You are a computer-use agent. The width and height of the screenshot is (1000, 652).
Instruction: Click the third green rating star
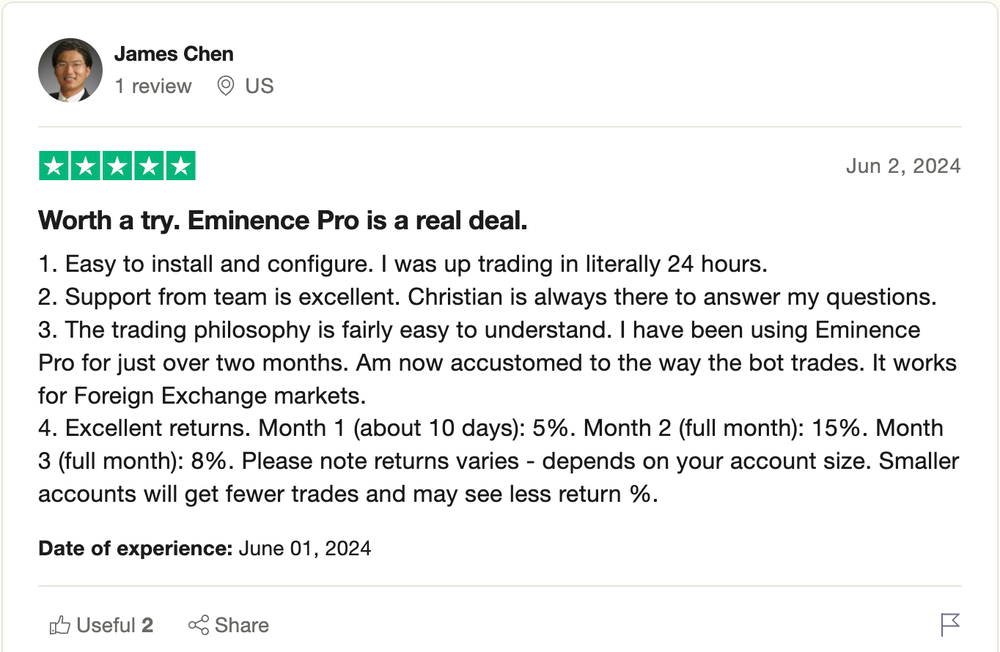(x=117, y=166)
